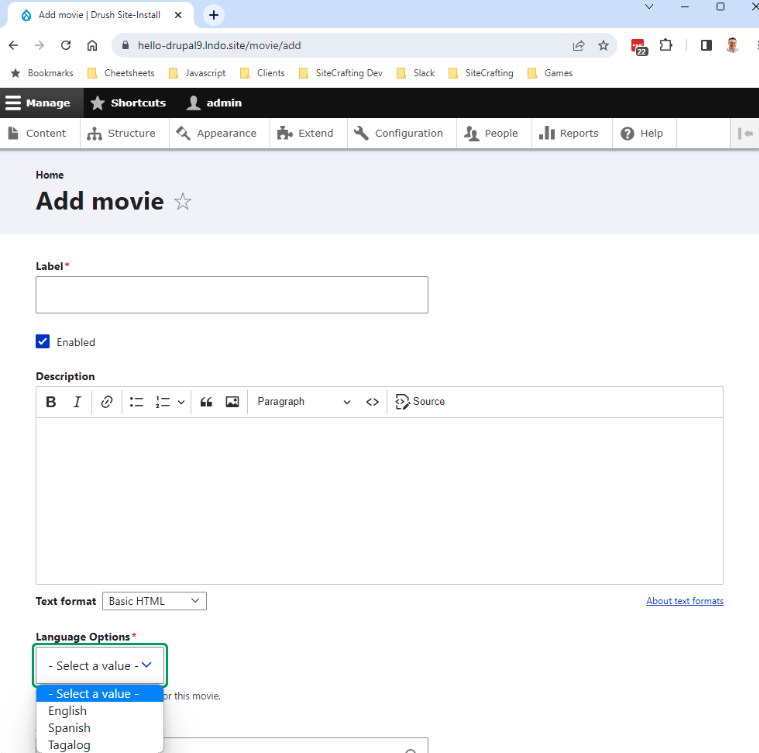759x753 pixels.
Task: Toggle bold formatting in Description editor
Action: click(x=51, y=402)
